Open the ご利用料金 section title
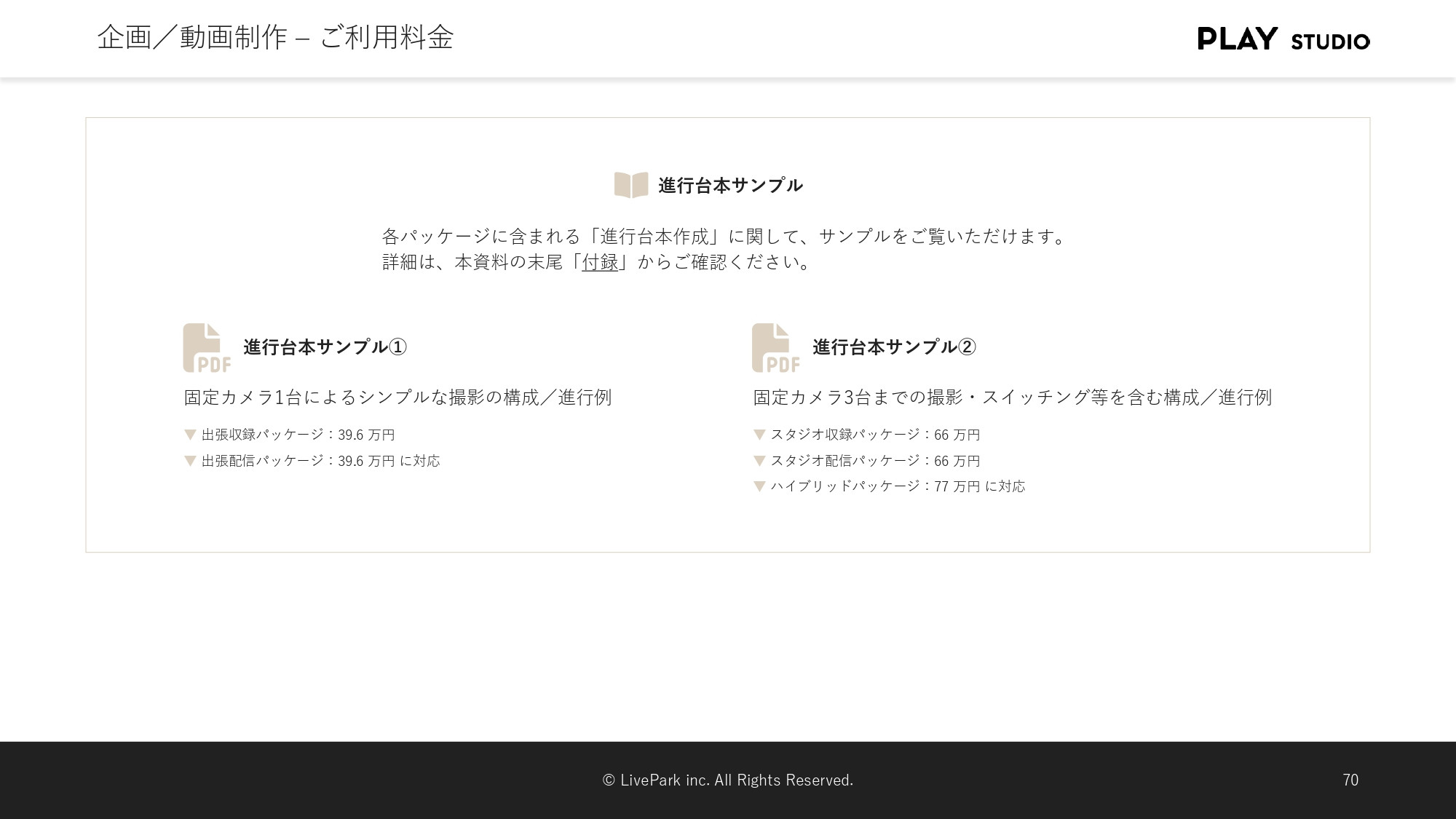 click(387, 38)
